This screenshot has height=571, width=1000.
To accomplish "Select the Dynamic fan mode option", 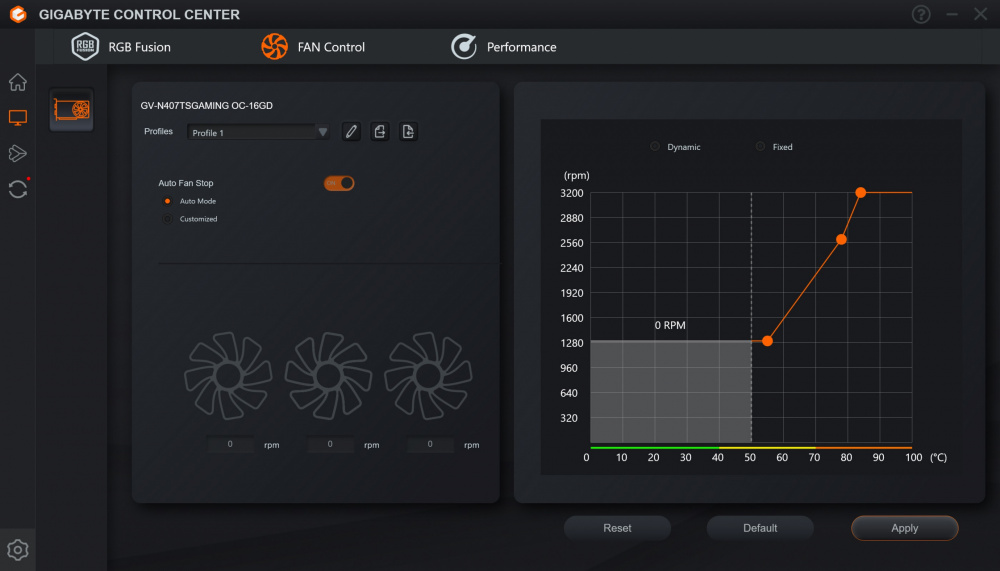I will (x=655, y=147).
